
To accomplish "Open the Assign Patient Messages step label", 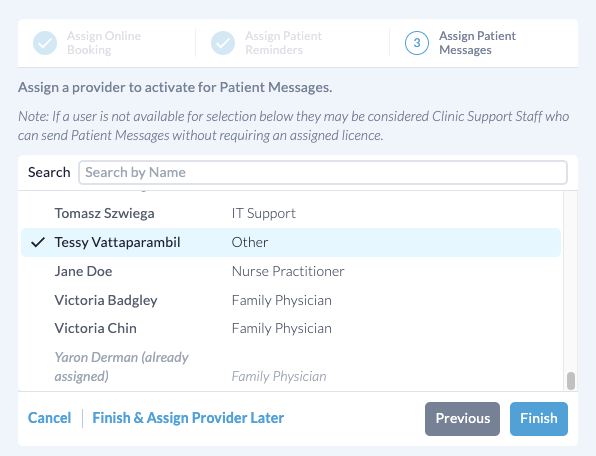I will click(477, 43).
